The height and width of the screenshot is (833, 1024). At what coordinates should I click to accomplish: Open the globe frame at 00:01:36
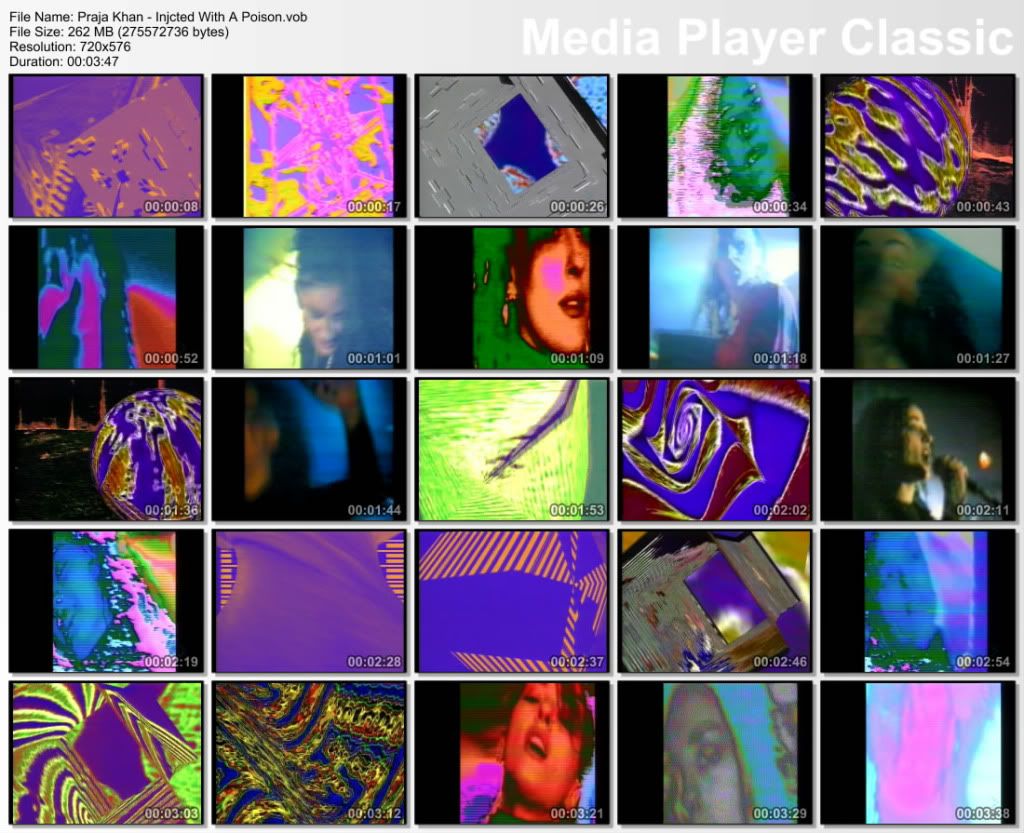point(106,449)
